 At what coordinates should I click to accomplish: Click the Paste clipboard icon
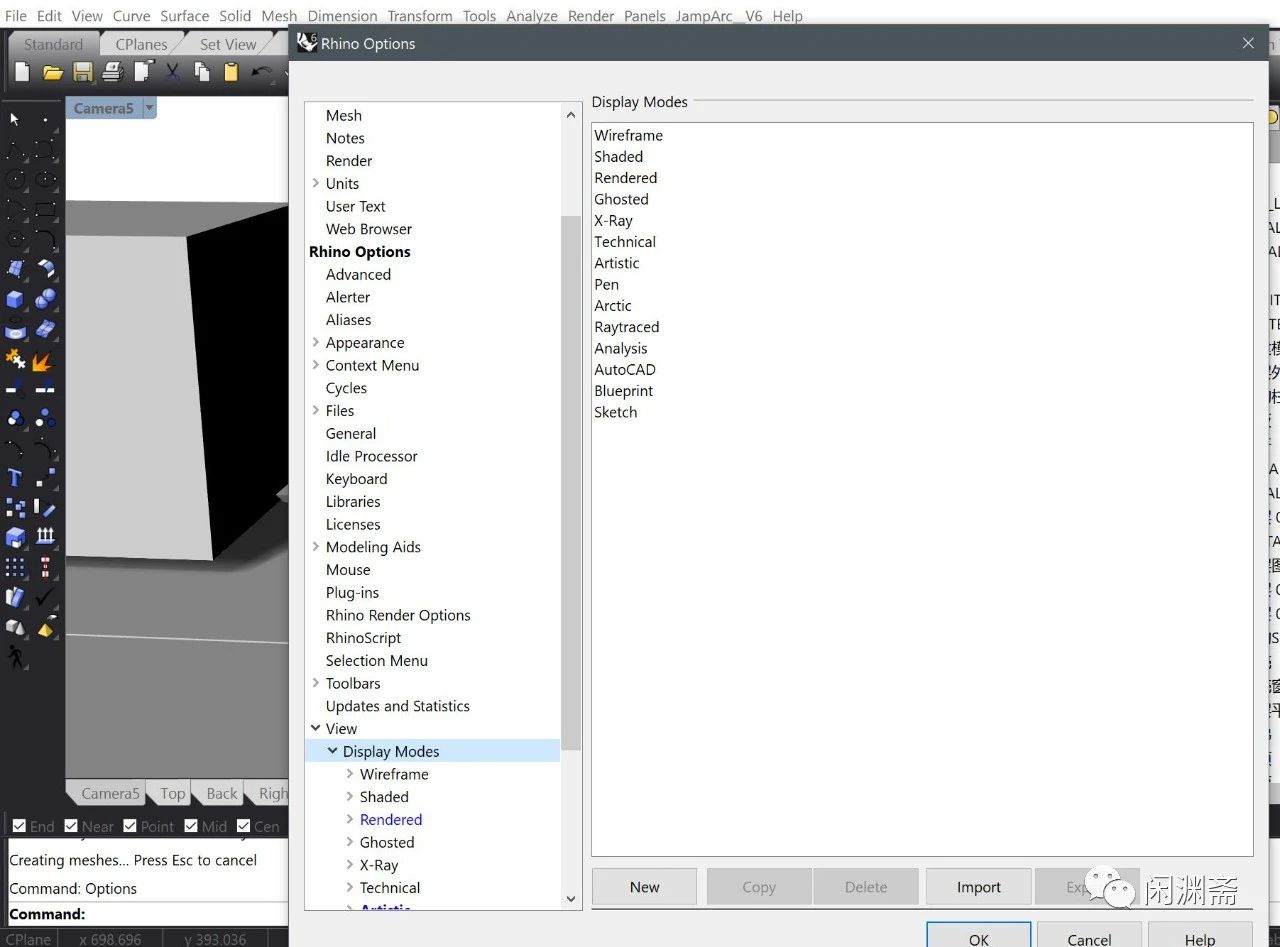pos(232,72)
